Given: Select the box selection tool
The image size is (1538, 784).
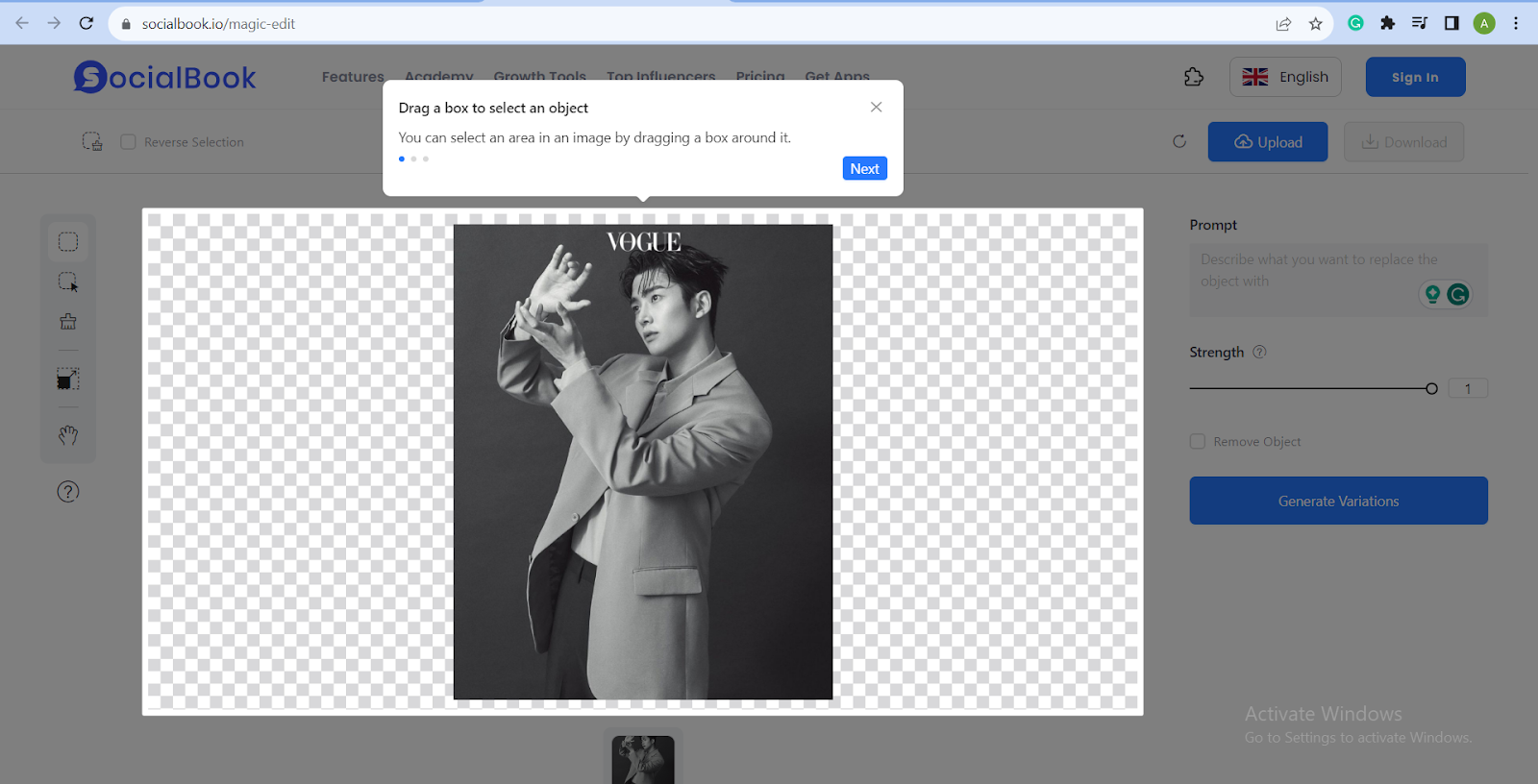Looking at the screenshot, I should click(x=68, y=242).
